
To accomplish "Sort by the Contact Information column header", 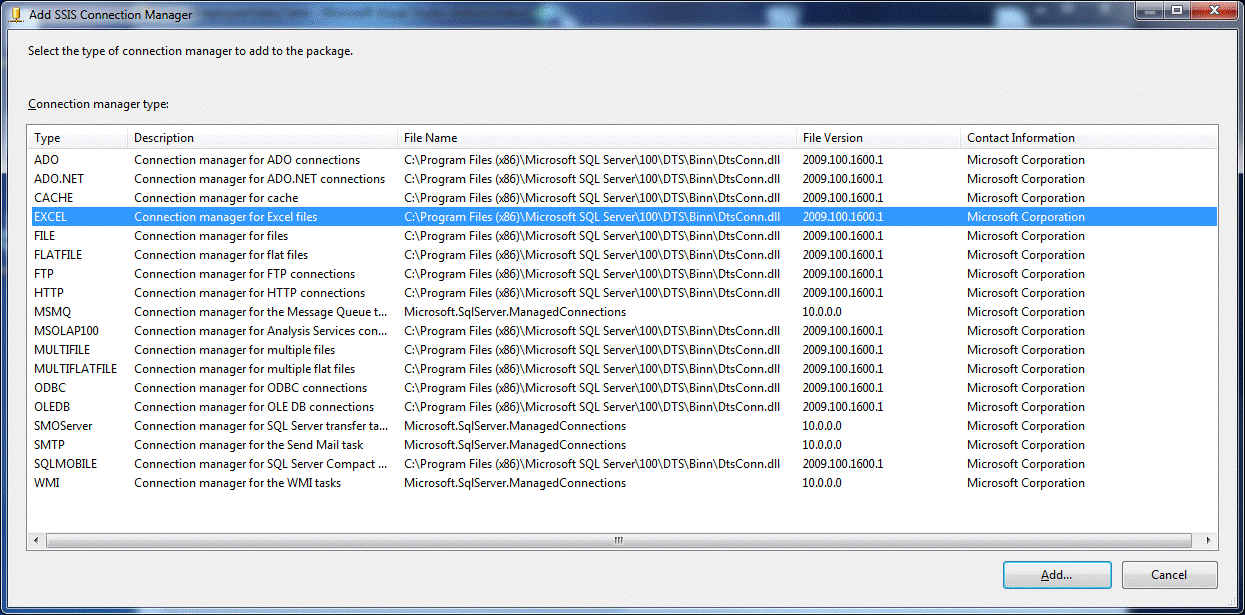I will point(1089,138).
